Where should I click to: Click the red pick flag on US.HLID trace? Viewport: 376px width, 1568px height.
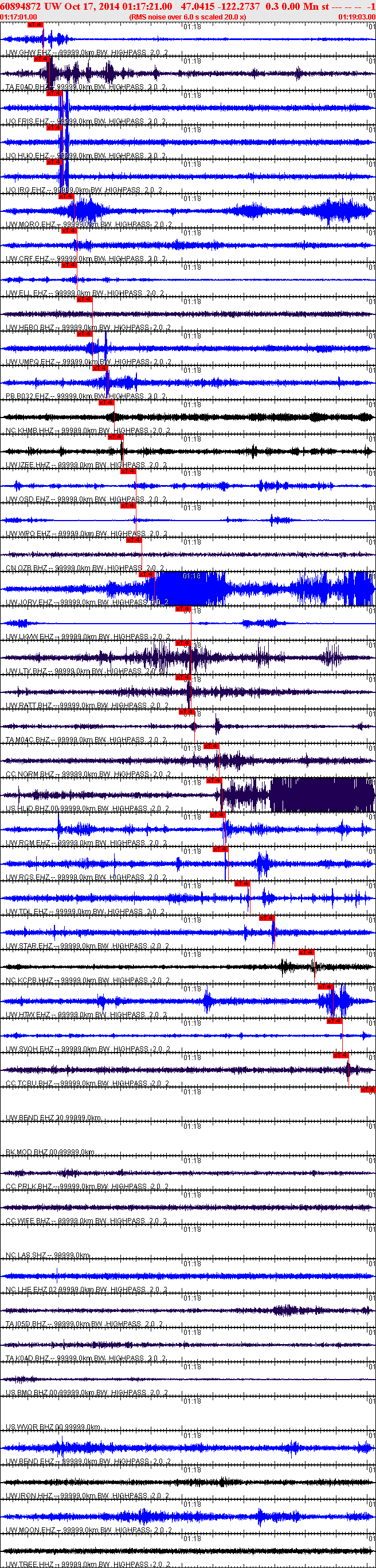(214, 781)
